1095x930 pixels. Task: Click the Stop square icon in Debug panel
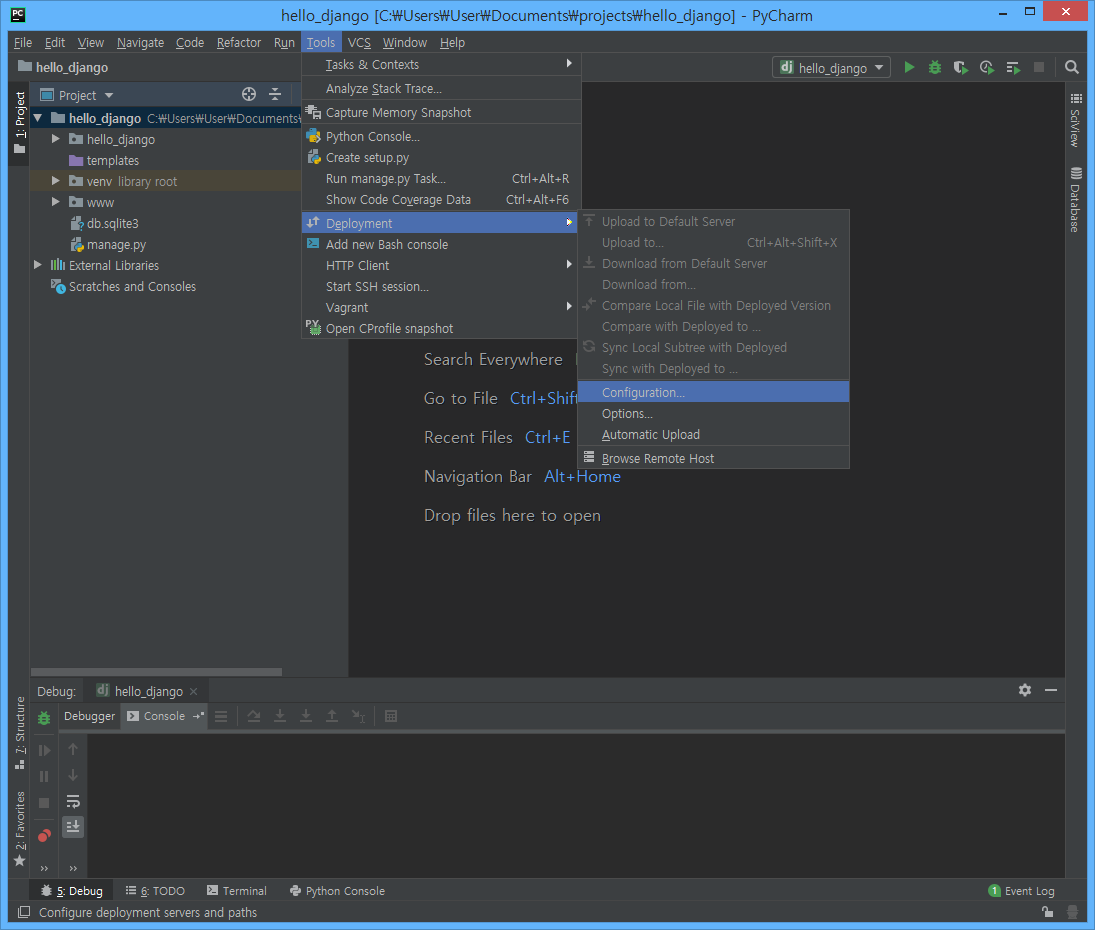click(x=44, y=803)
